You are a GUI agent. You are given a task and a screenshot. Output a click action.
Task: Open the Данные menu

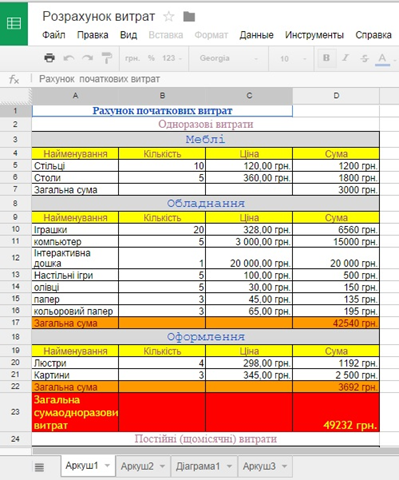coord(256,35)
